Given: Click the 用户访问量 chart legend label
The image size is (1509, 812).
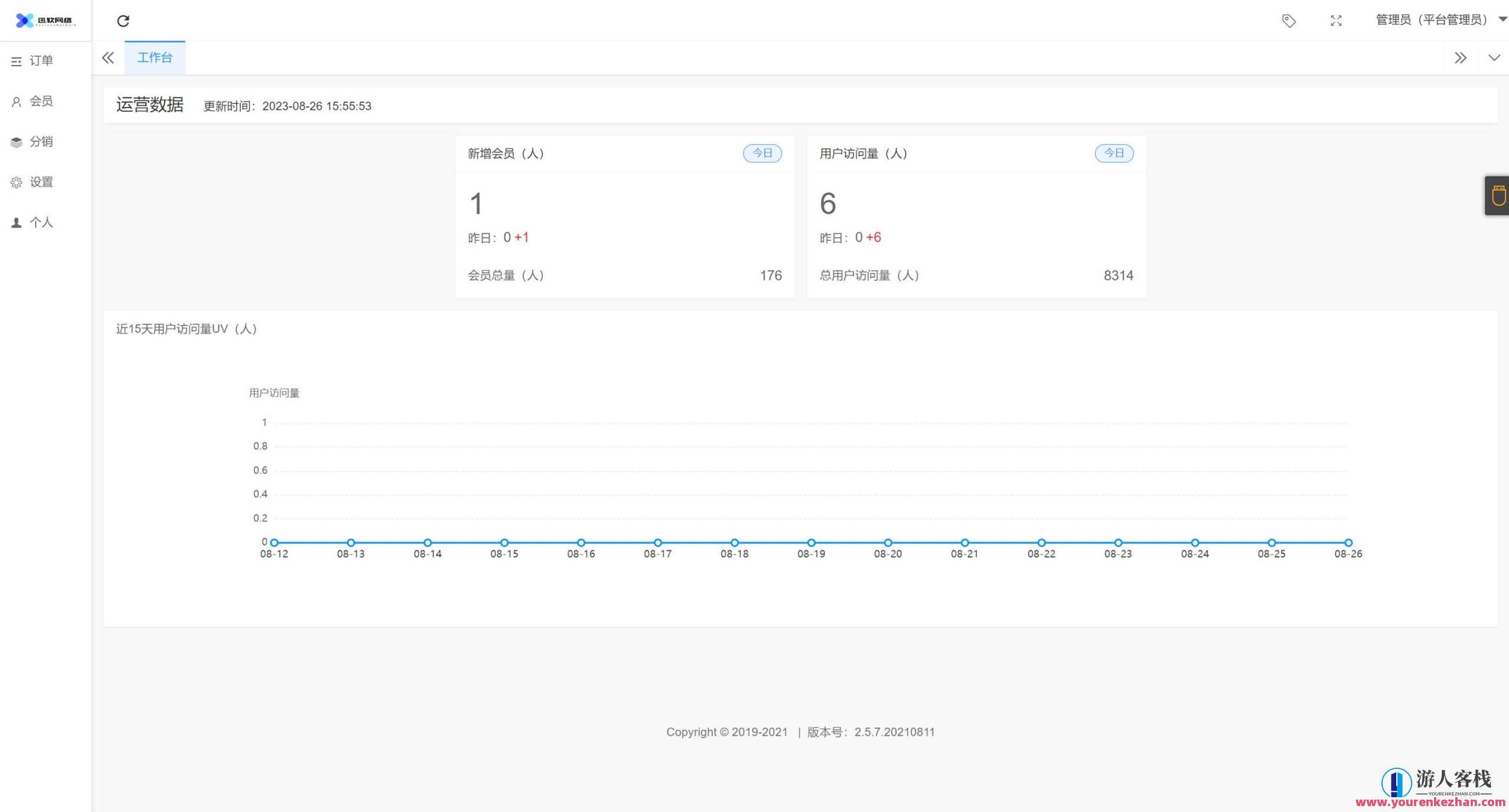Looking at the screenshot, I should [x=274, y=393].
